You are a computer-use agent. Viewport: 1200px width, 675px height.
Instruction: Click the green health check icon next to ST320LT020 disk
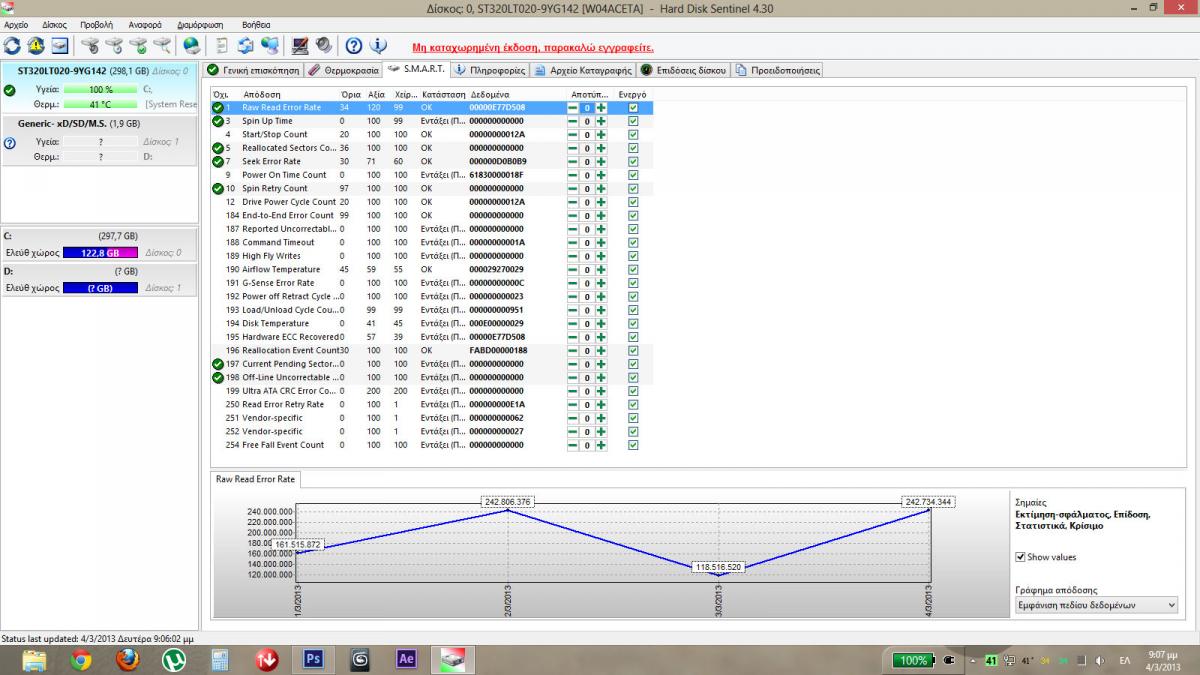point(10,90)
